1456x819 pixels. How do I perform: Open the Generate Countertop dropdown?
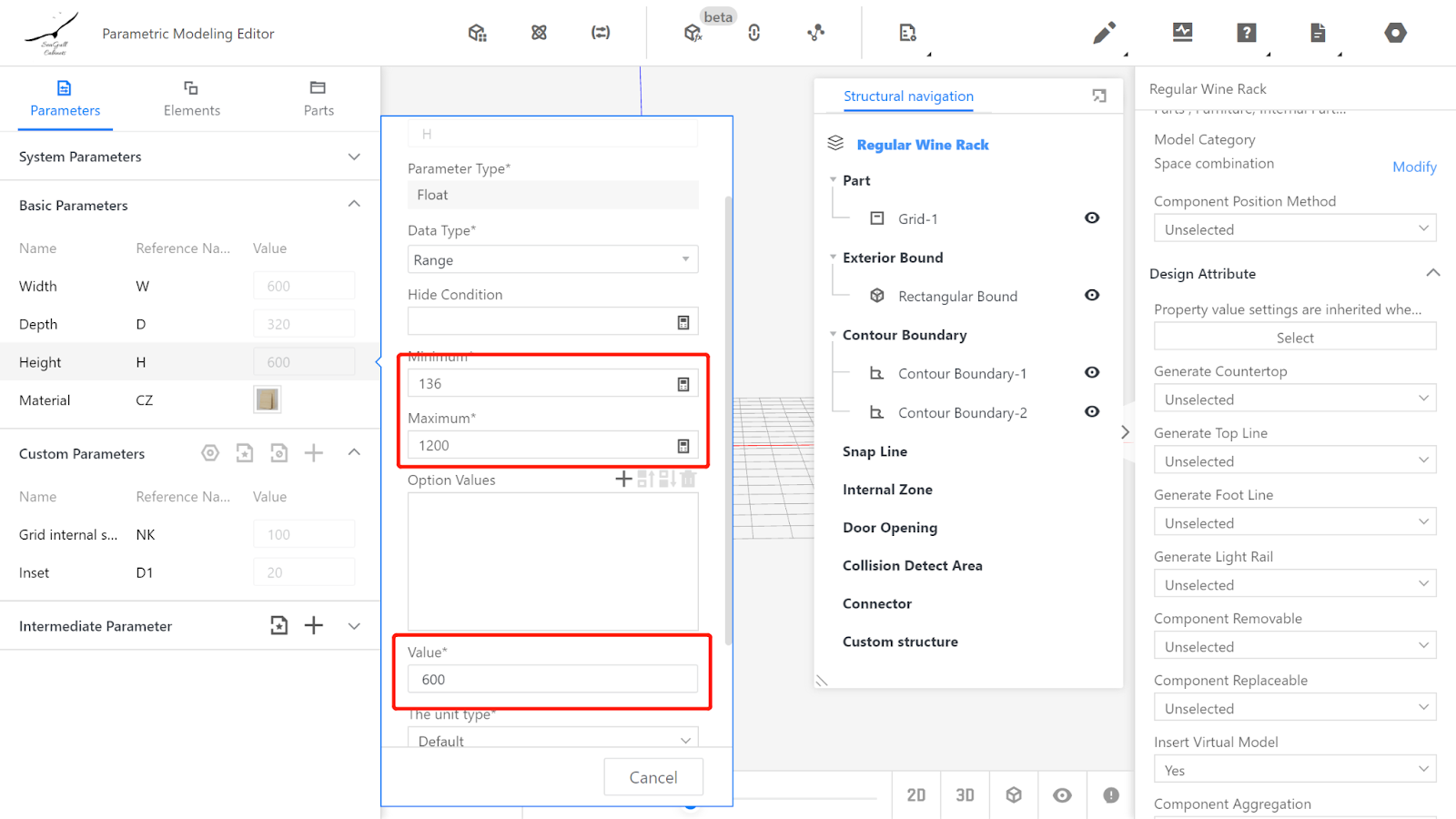click(1294, 399)
